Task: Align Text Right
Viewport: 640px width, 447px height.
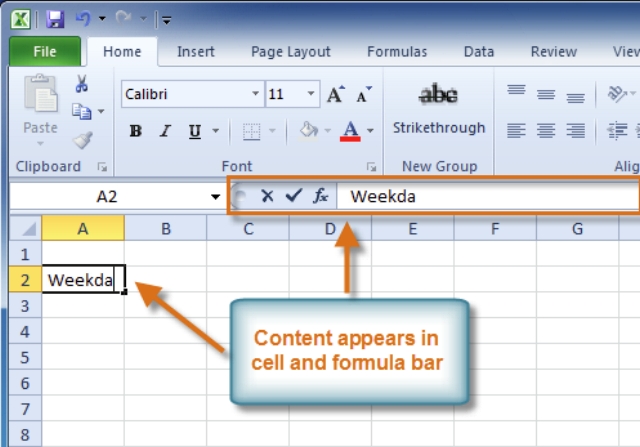Action: coord(575,131)
